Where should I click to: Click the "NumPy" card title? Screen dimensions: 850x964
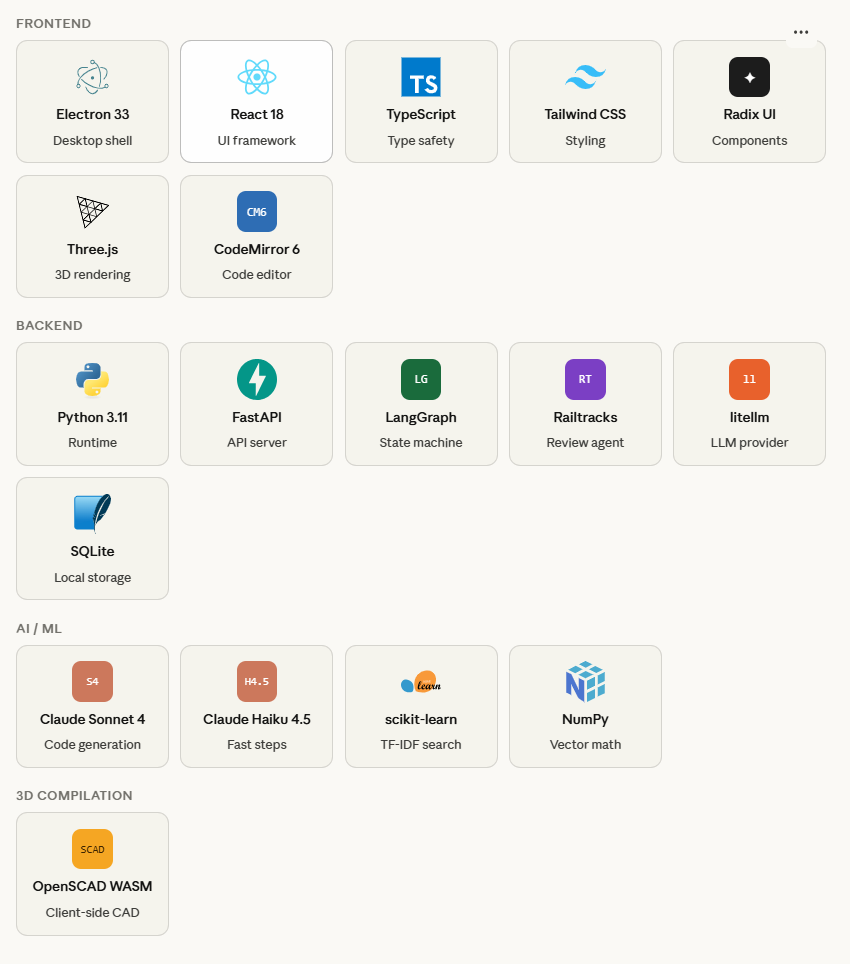click(585, 719)
